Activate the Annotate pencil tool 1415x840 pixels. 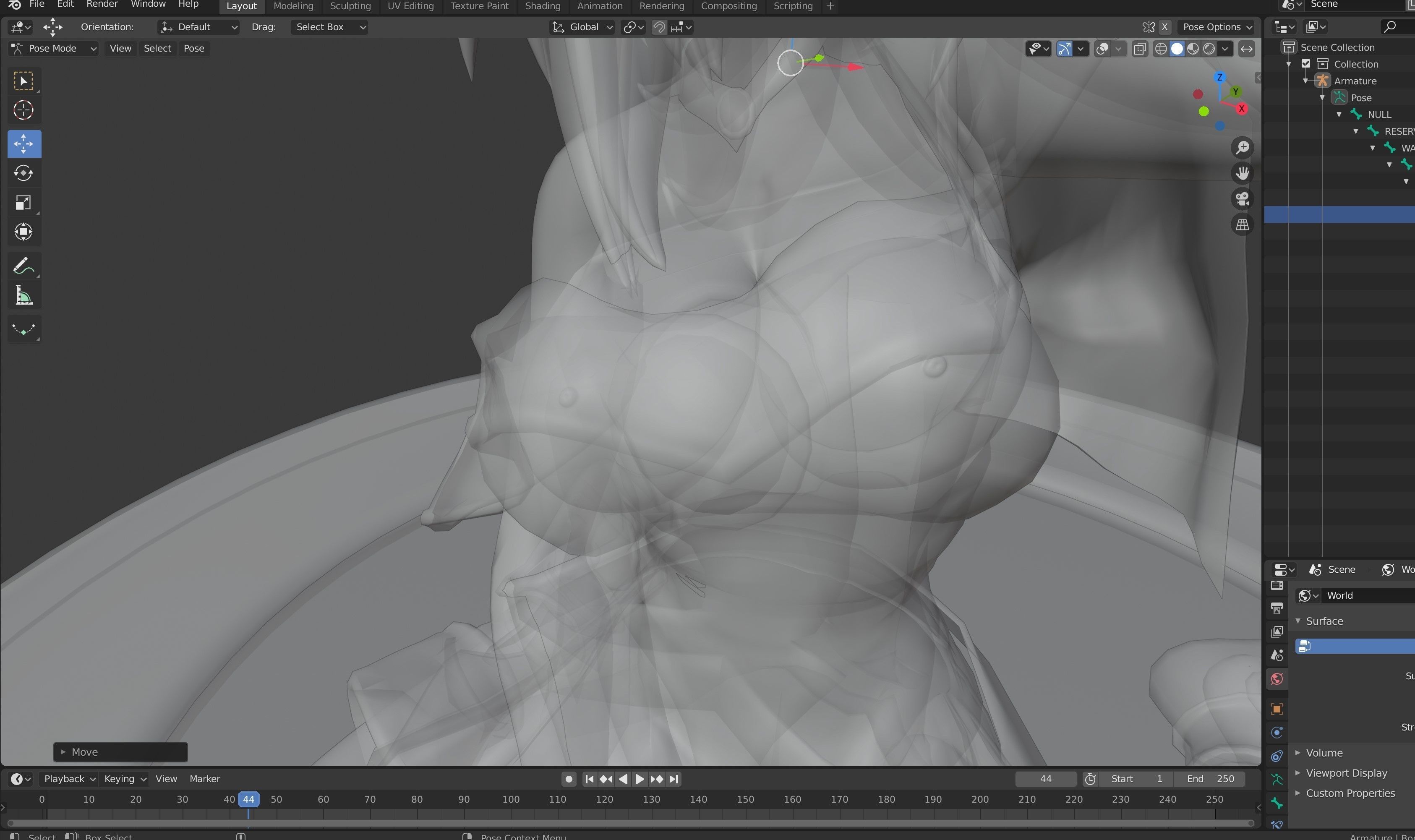coord(23,266)
